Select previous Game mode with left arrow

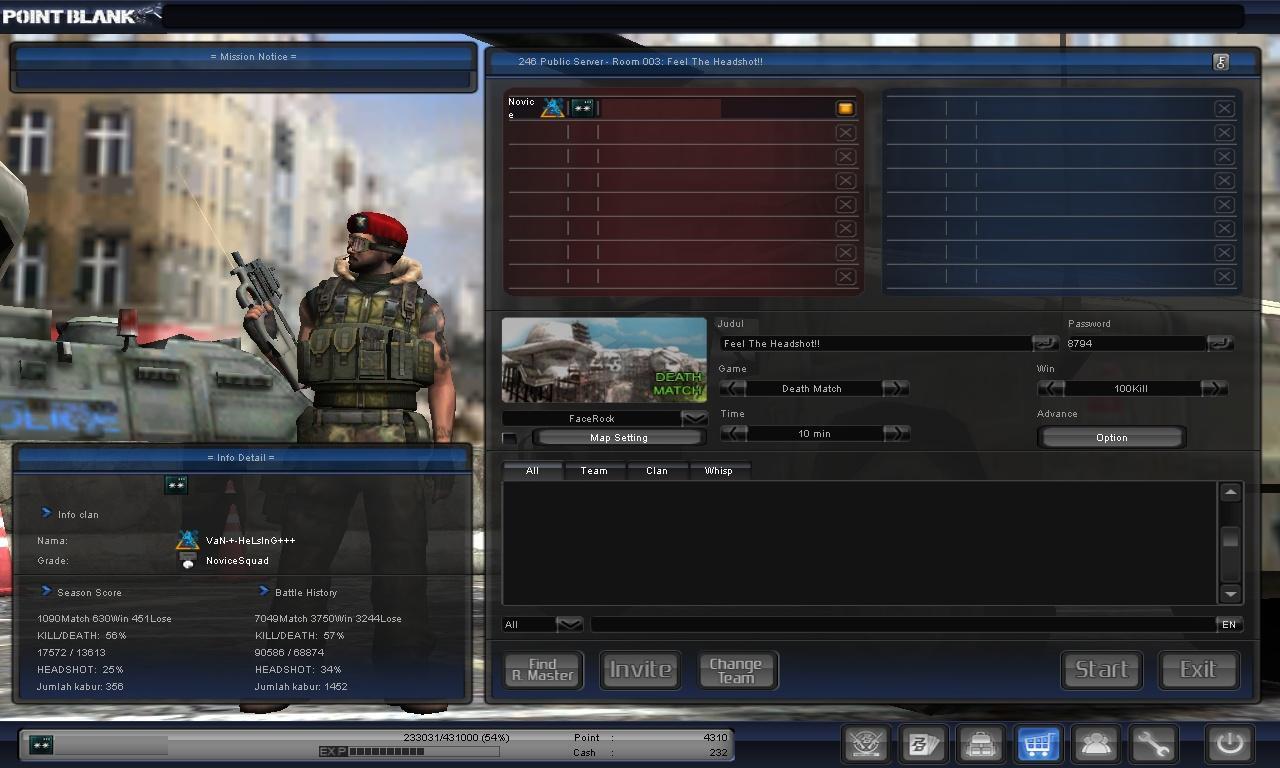point(733,388)
